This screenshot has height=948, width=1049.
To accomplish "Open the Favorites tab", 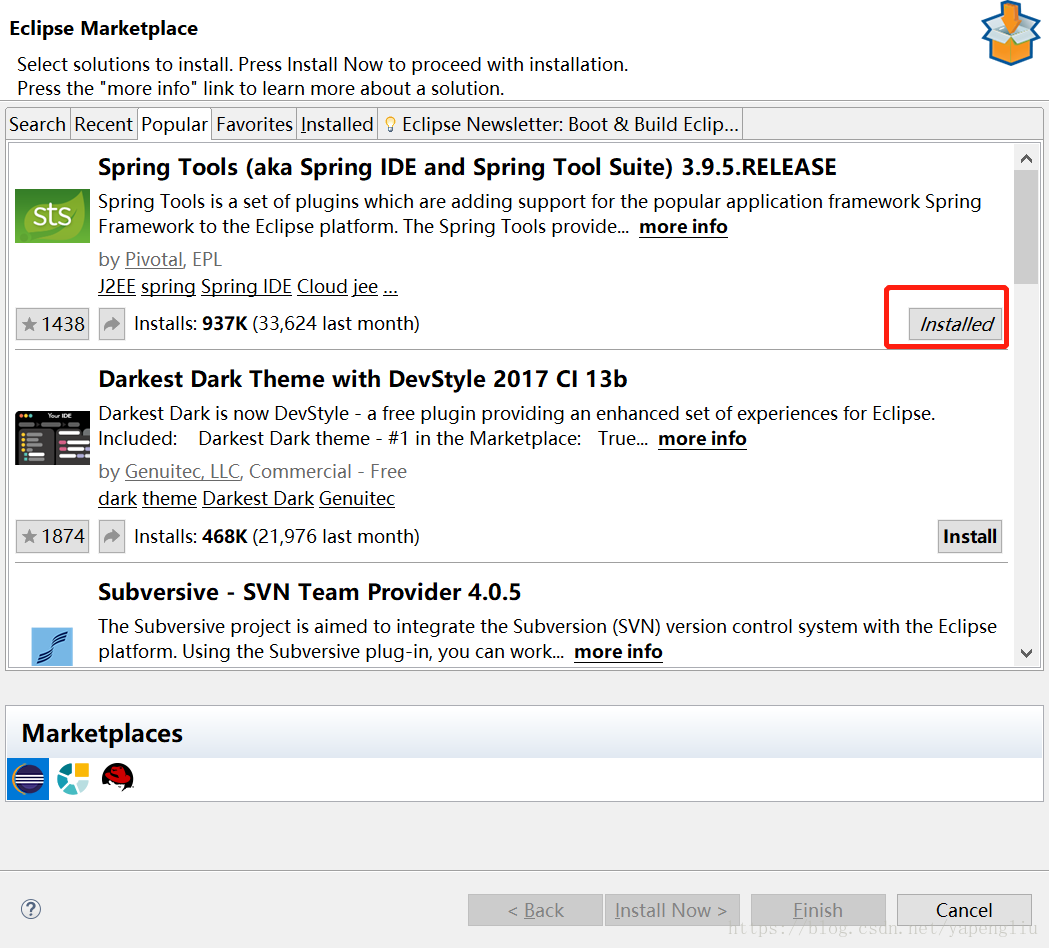I will (254, 124).
